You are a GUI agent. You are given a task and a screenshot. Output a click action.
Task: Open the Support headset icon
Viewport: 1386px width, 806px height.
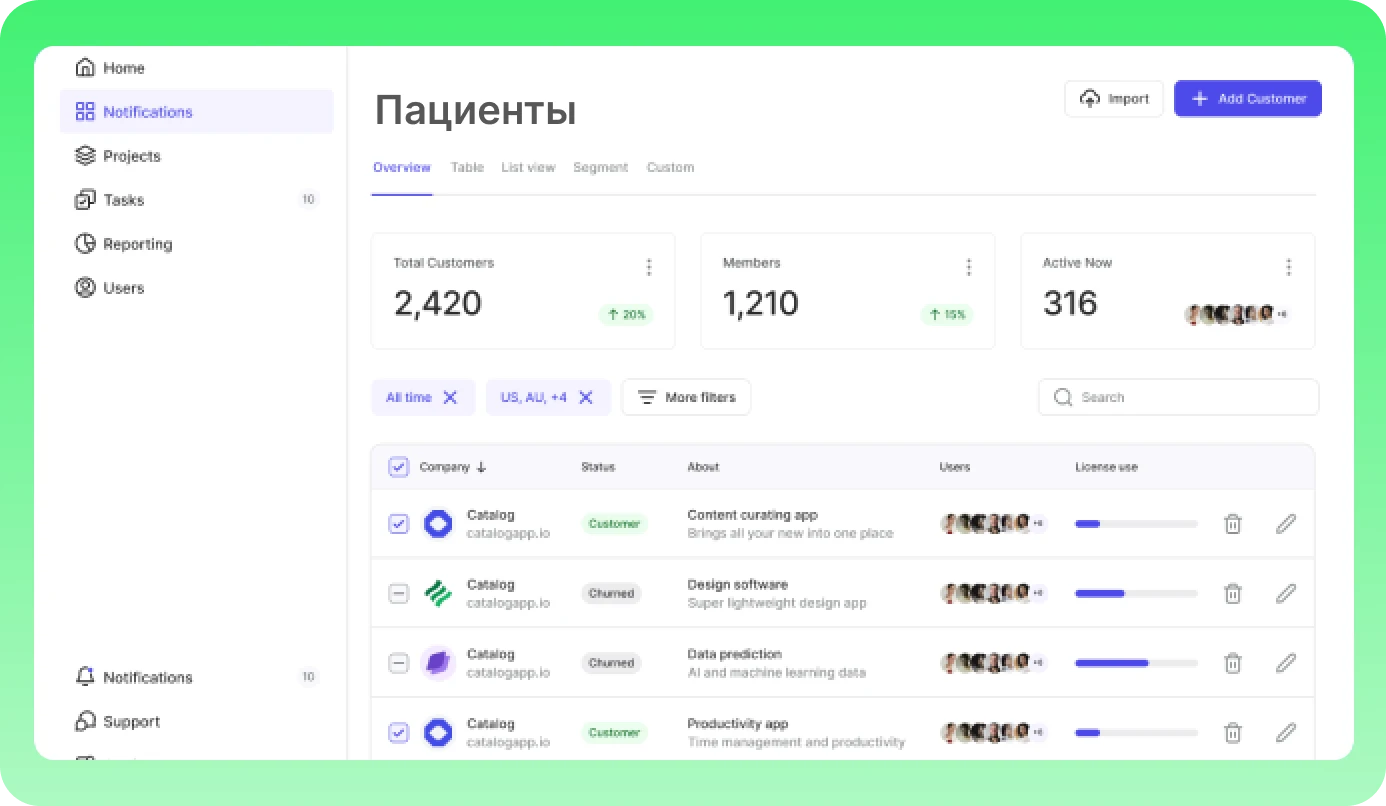tap(86, 721)
